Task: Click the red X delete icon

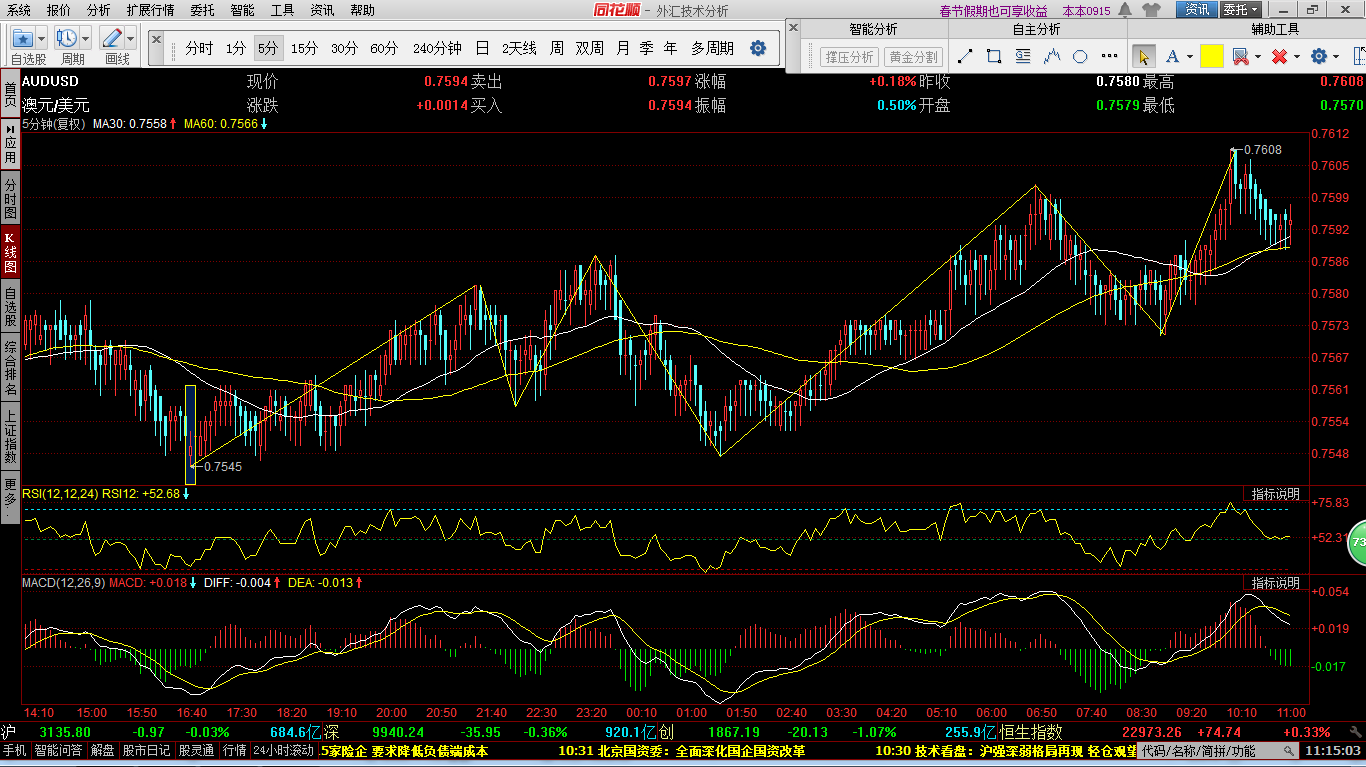Action: pyautogui.click(x=1279, y=56)
